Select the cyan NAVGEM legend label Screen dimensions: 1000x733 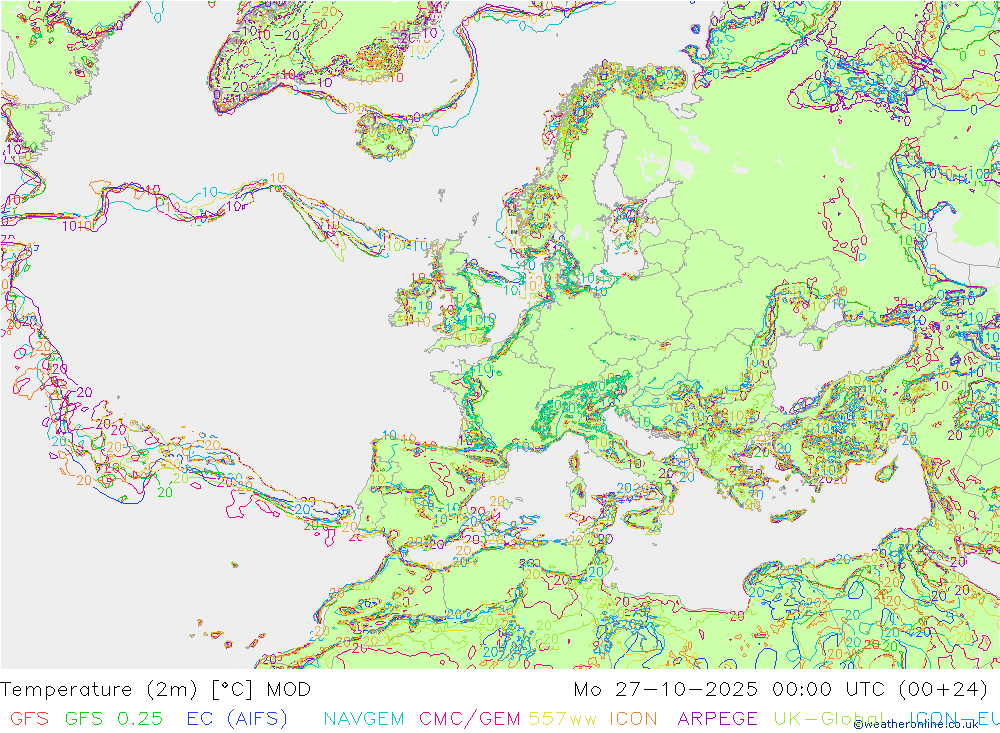click(364, 718)
